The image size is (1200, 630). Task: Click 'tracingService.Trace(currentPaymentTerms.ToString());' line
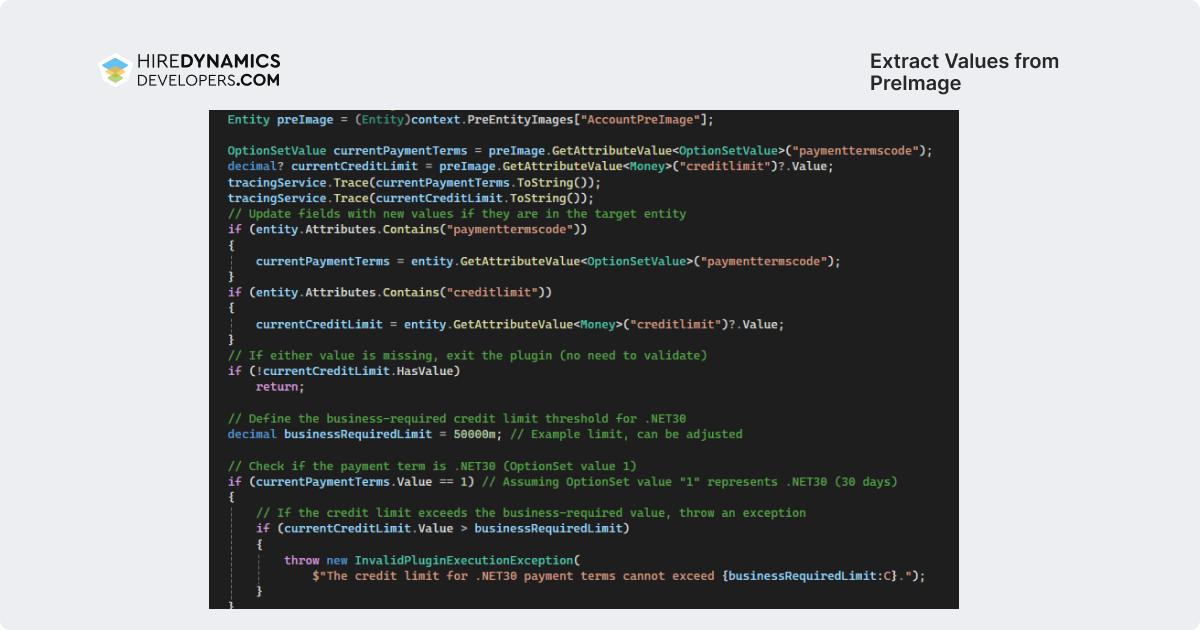pyautogui.click(x=414, y=182)
